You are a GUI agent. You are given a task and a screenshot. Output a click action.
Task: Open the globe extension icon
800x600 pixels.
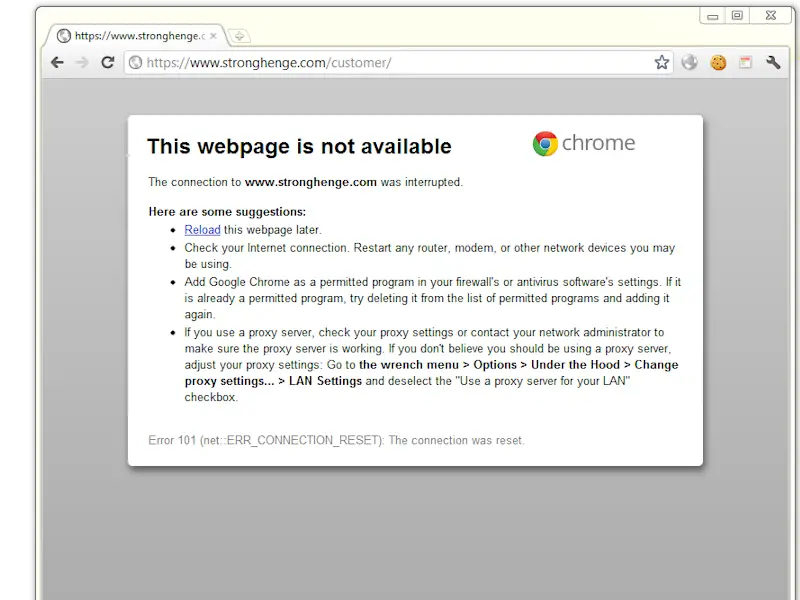689,62
